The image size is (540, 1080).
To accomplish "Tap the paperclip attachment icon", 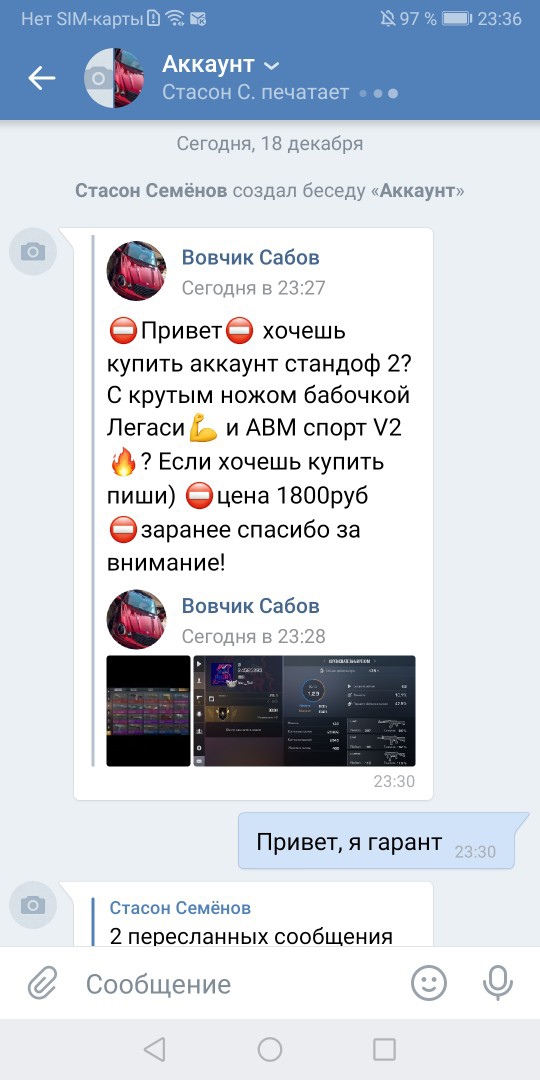I will [x=43, y=984].
